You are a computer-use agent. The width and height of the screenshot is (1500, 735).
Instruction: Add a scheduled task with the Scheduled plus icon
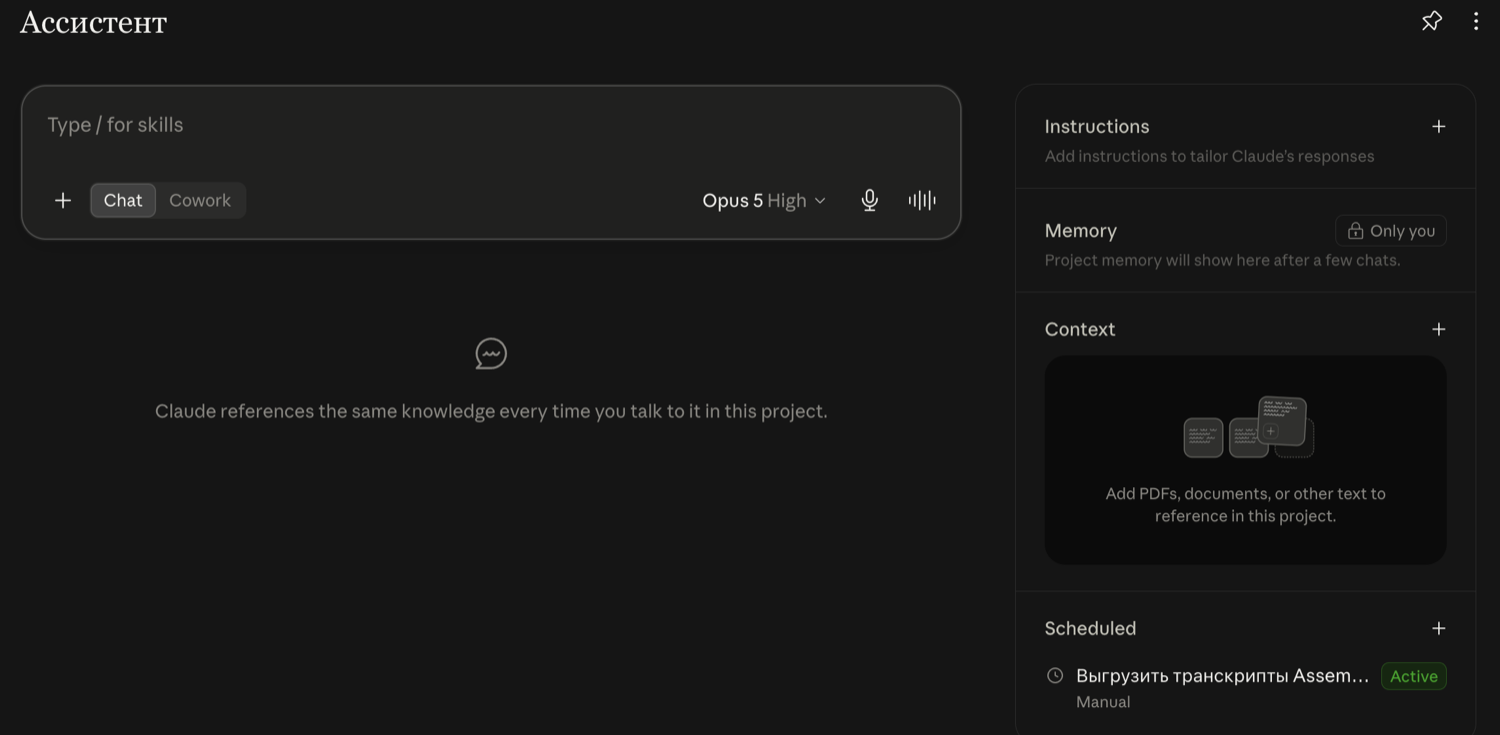coord(1438,628)
